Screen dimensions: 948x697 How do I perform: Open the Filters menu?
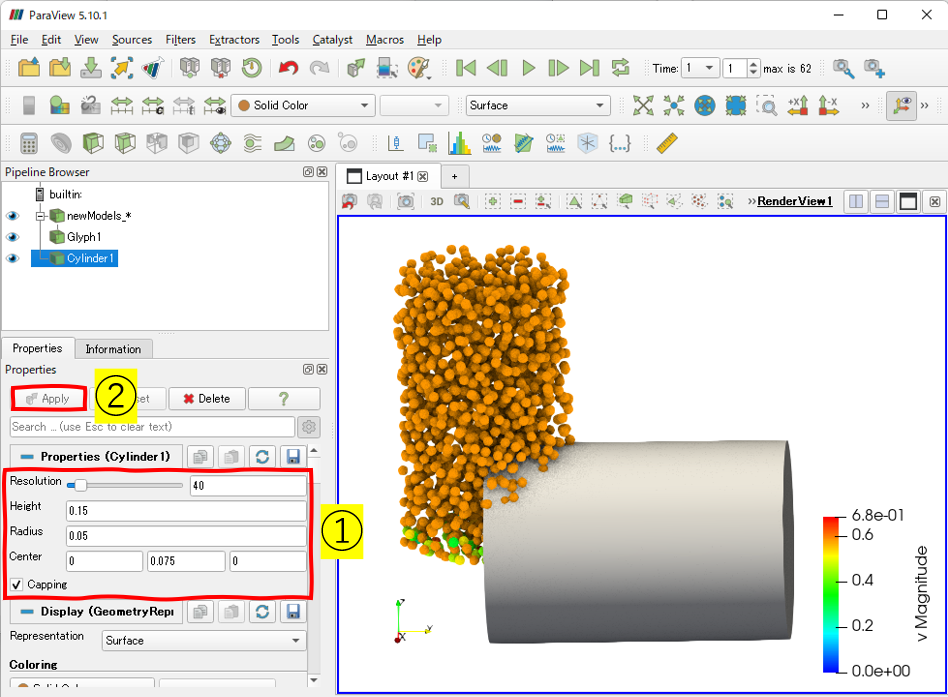coord(180,40)
